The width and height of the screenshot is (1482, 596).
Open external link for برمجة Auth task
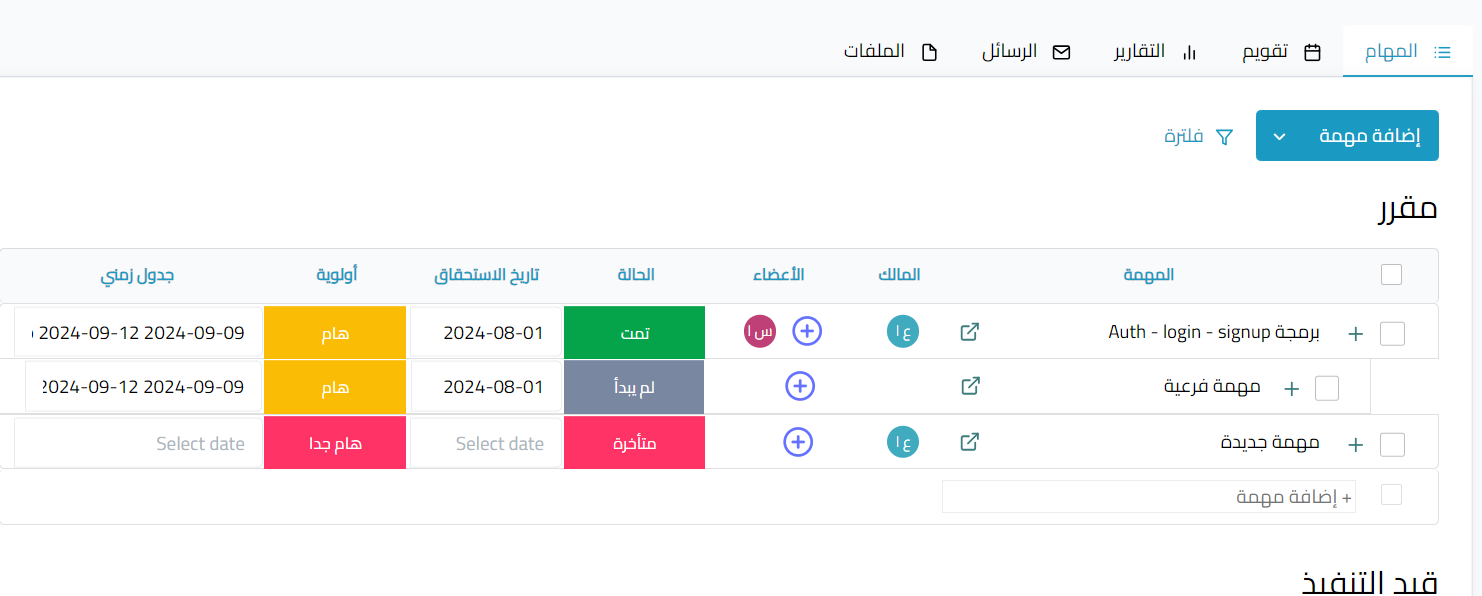pos(969,332)
